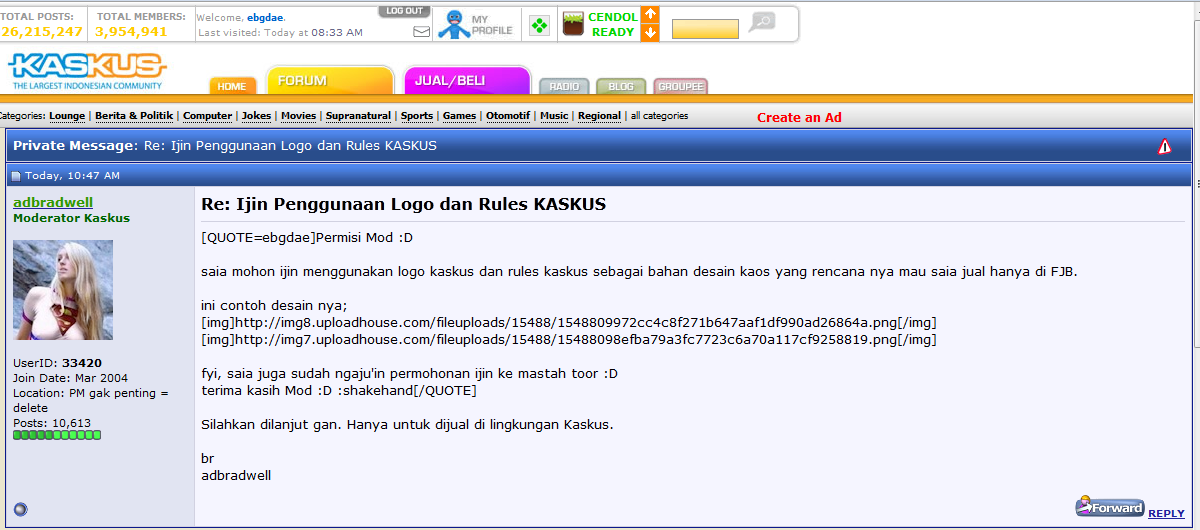This screenshot has width=1200, height=530.
Task: Click the UserID 33420 text
Action: click(57, 363)
